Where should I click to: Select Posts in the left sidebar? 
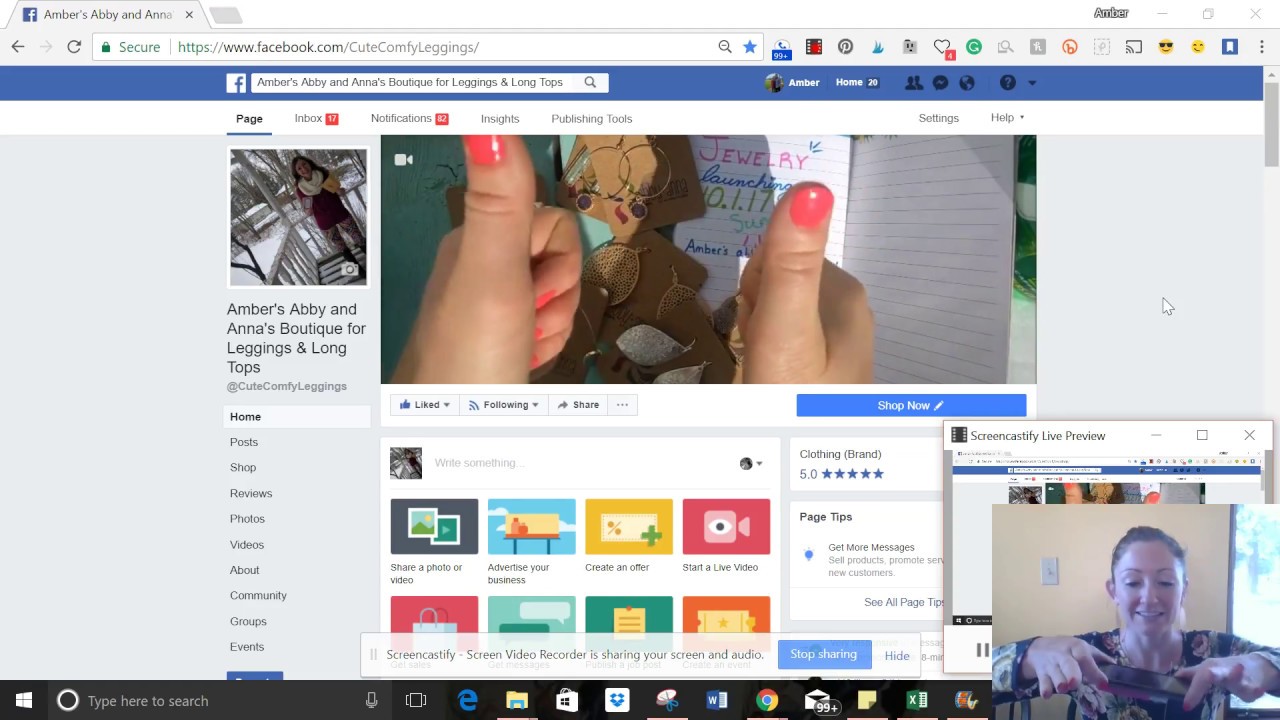pos(244,442)
